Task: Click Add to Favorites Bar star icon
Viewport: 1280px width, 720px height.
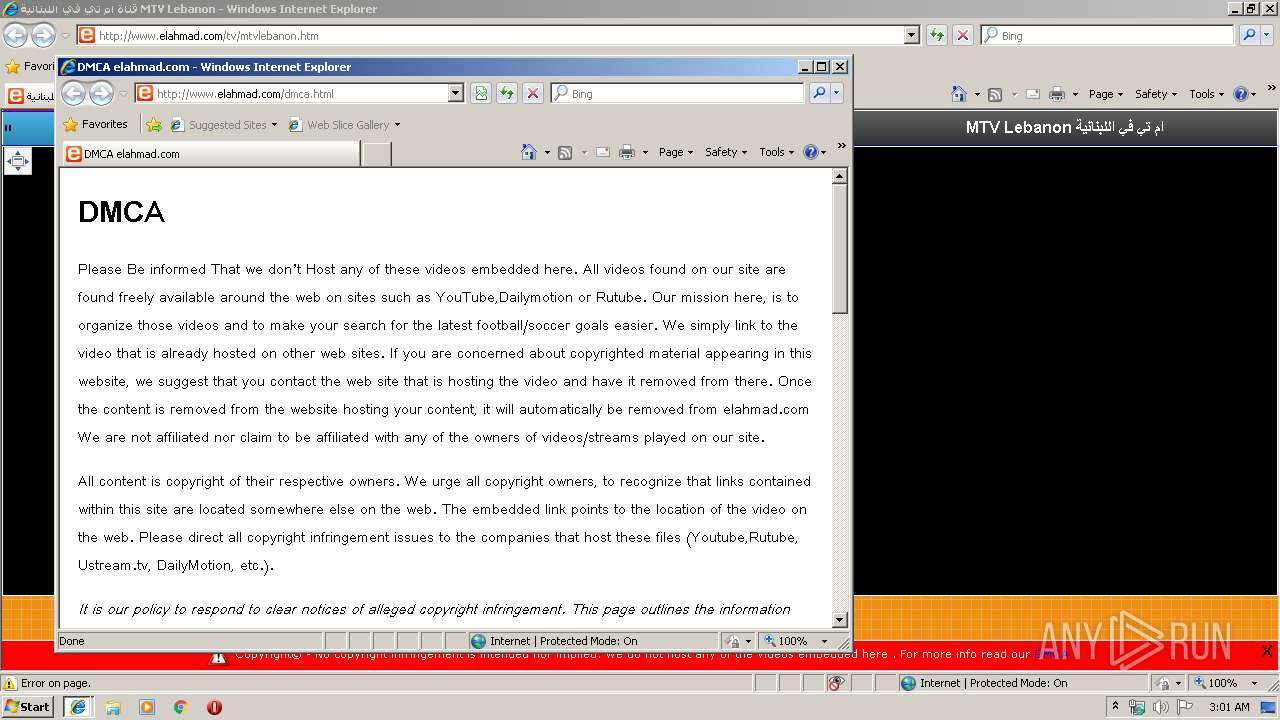Action: pos(153,125)
